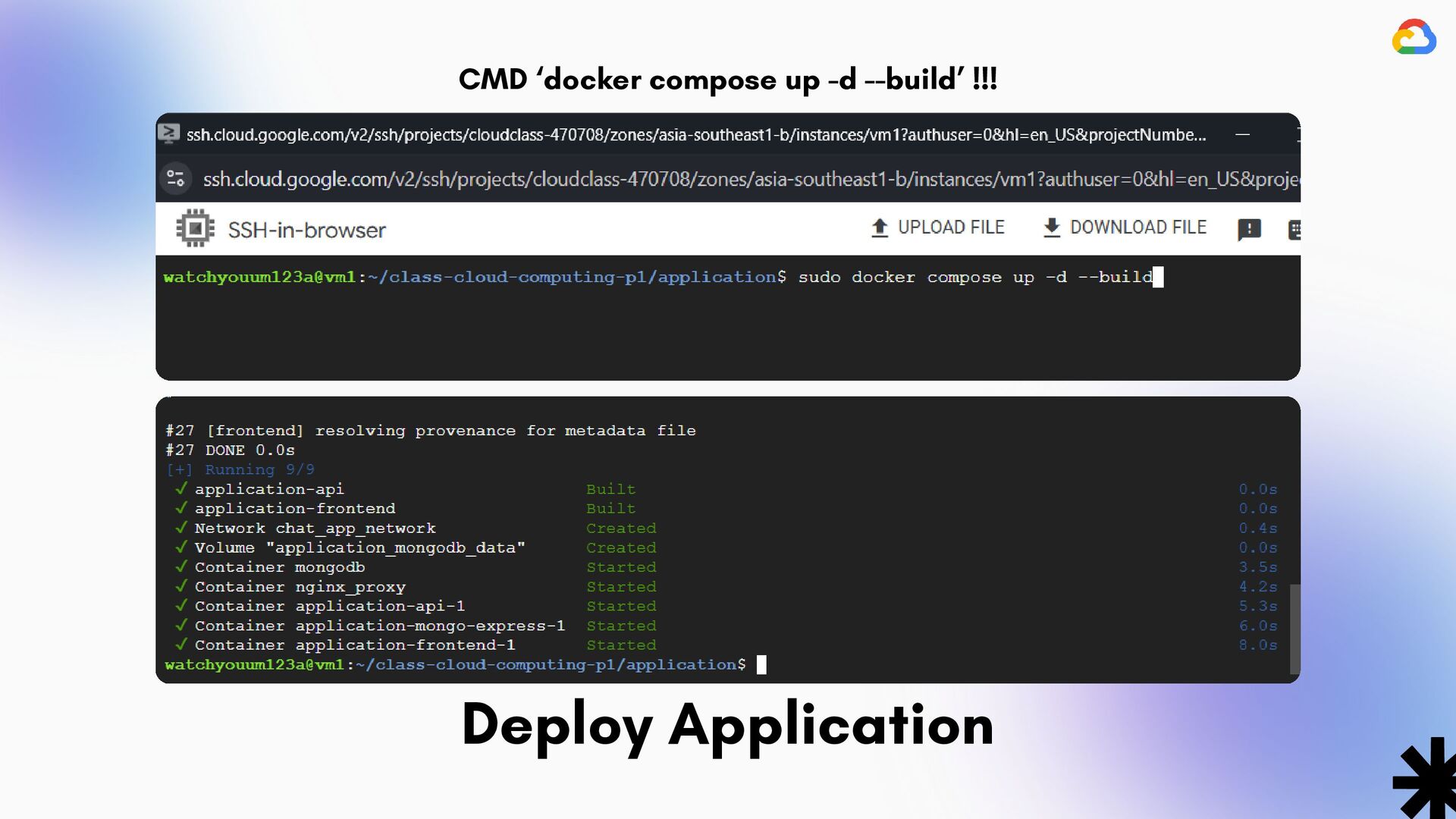Open the send feedback speech-bubble icon
Image resolution: width=1456 pixels, height=819 pixels.
click(x=1249, y=228)
